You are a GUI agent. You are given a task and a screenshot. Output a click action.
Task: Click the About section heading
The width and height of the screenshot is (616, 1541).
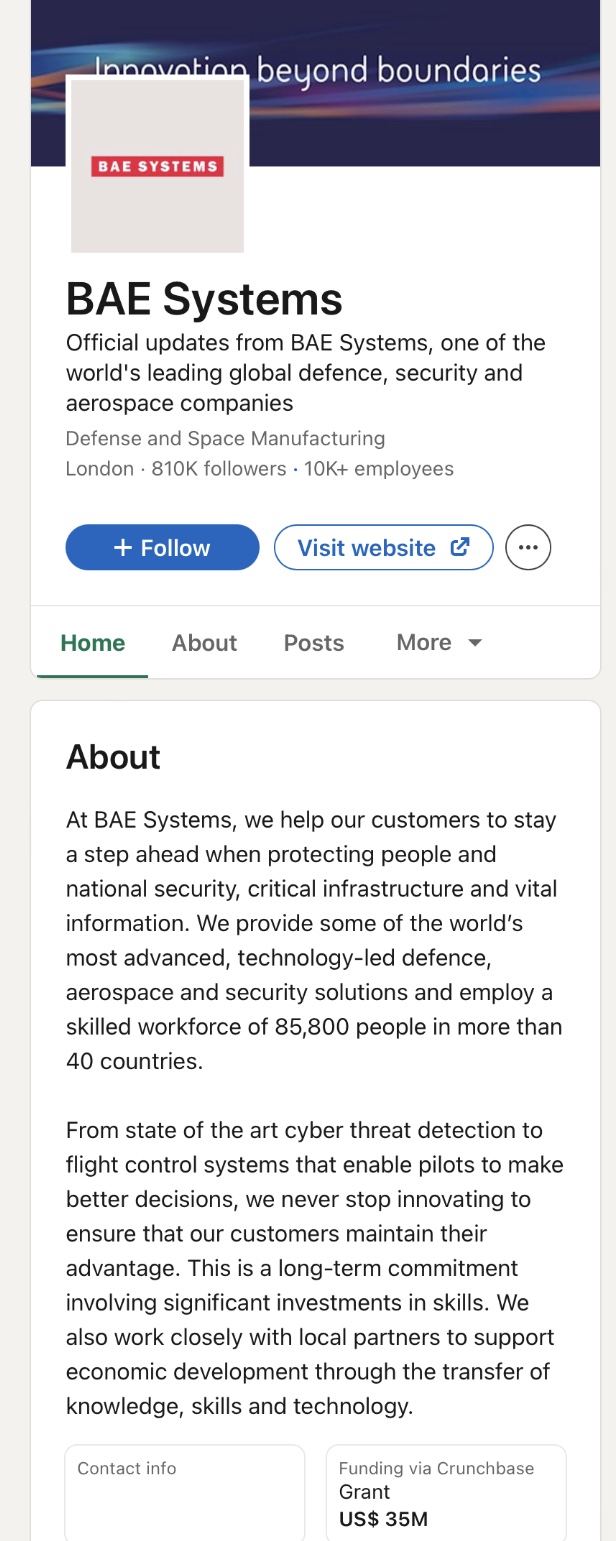(113, 757)
